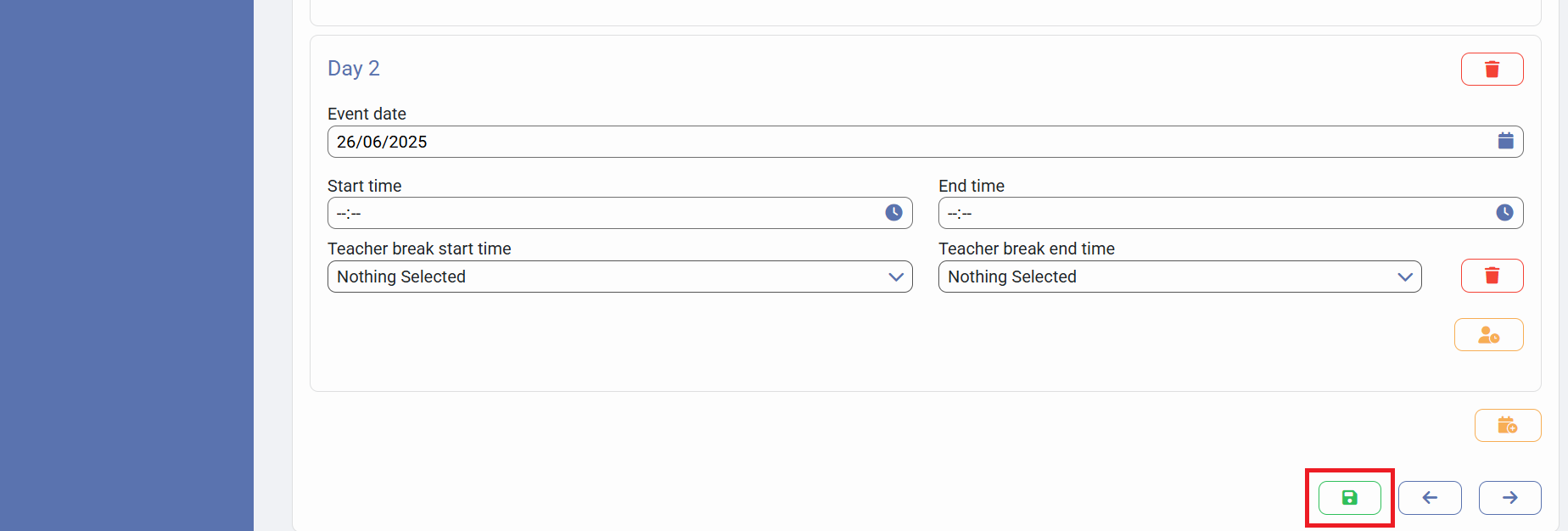Focus the Start time input field
The image size is (1568, 531).
[602, 213]
